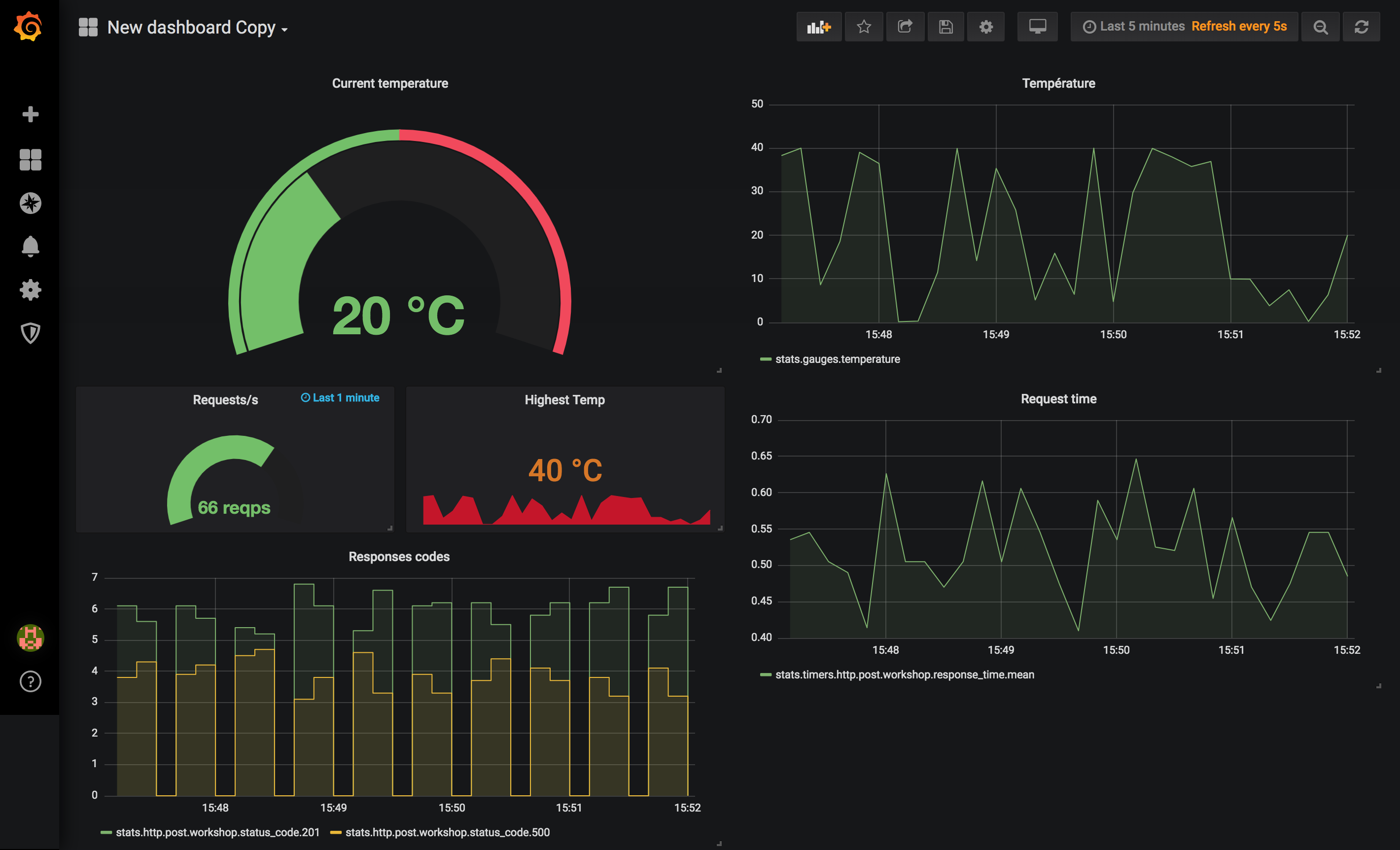Star this dashboard as favorite
The image size is (1400, 850).
864,27
